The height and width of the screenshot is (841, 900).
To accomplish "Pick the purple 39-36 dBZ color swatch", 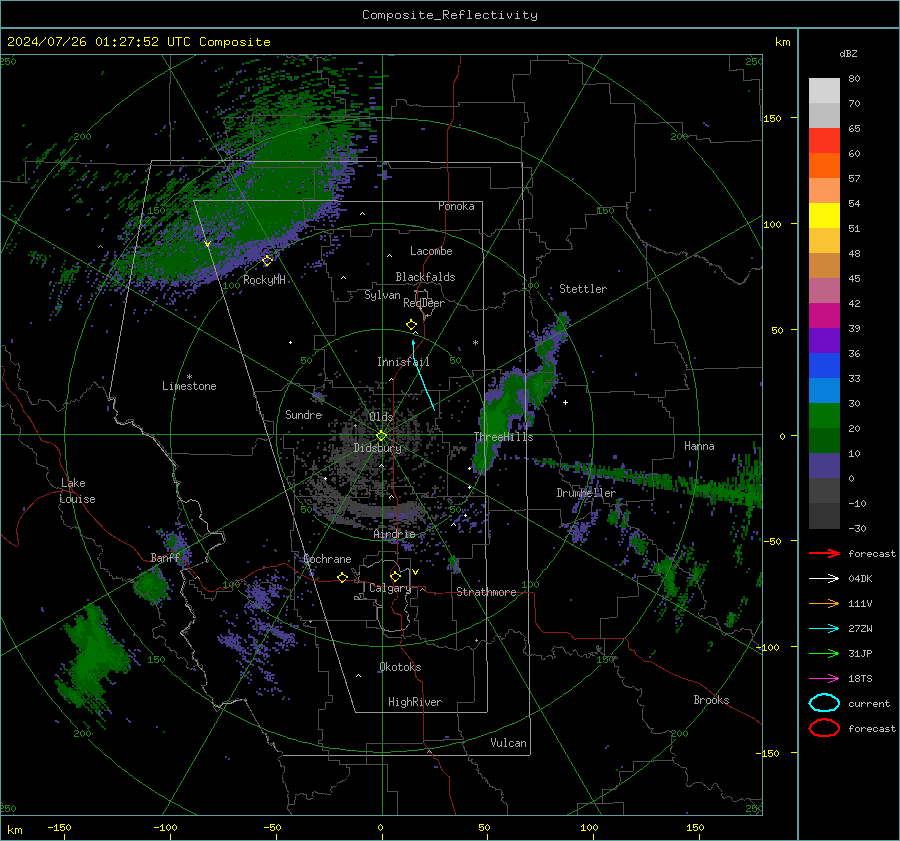I will pos(824,340).
